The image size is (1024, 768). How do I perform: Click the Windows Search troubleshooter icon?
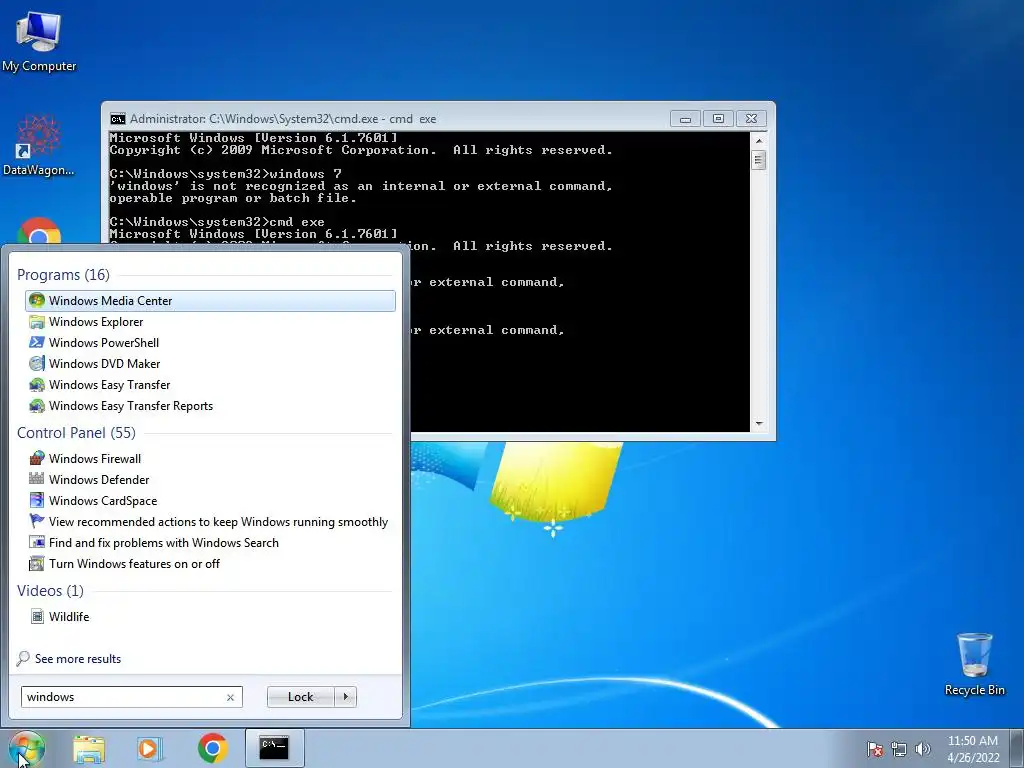coord(37,542)
